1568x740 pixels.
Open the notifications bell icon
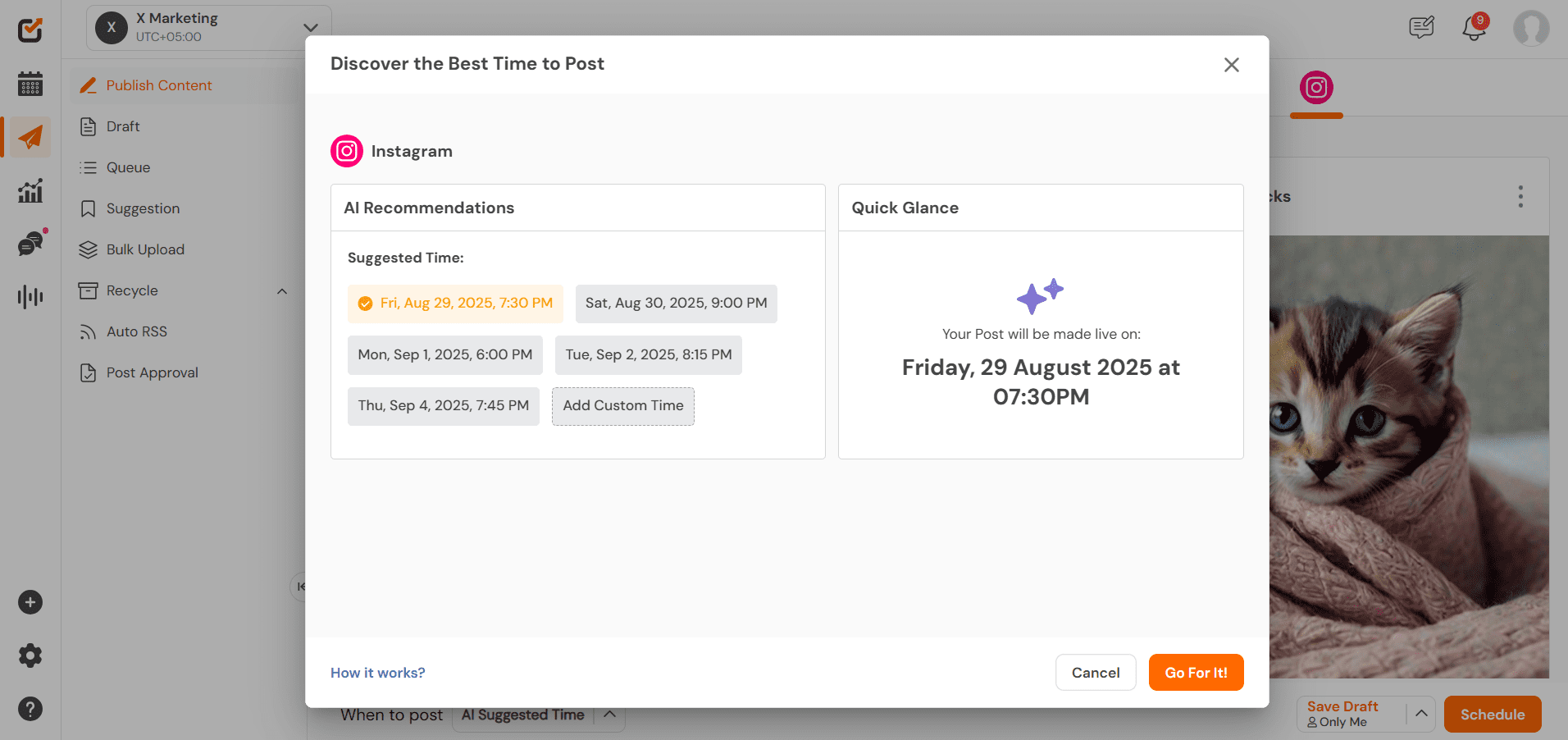click(1474, 29)
